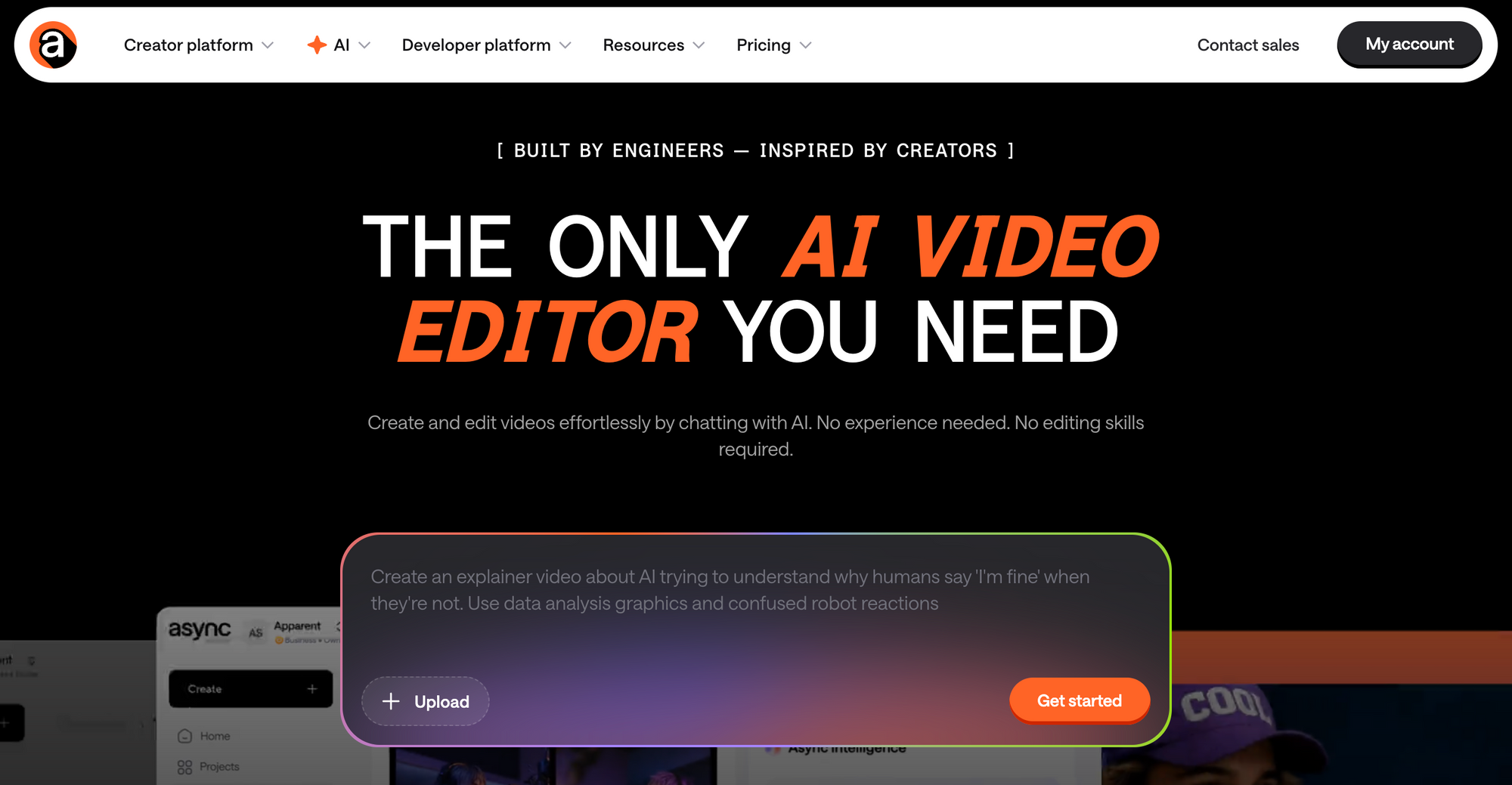Click the Contact sales link
1512x785 pixels.
pyautogui.click(x=1247, y=45)
